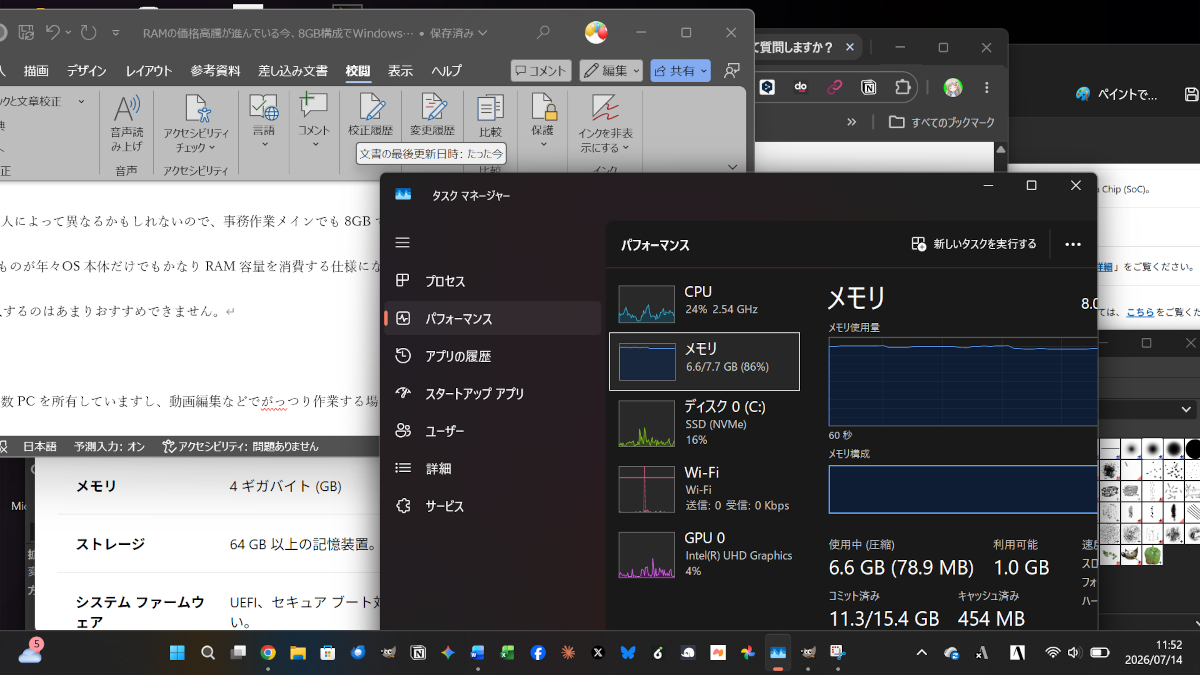Click 変更履歴 icon in Word ribbon
The width and height of the screenshot is (1200, 675).
click(432, 115)
